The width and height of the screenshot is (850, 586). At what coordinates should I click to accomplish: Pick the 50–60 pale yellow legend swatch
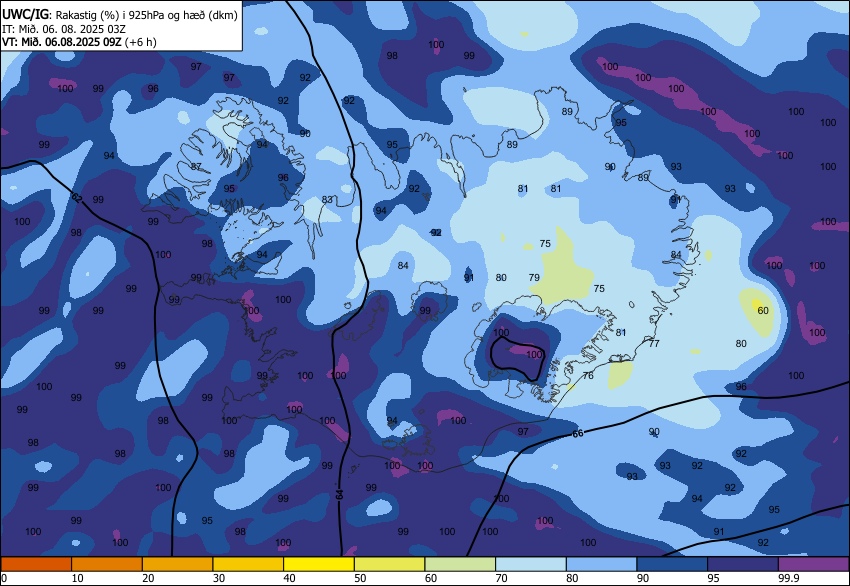point(389,564)
